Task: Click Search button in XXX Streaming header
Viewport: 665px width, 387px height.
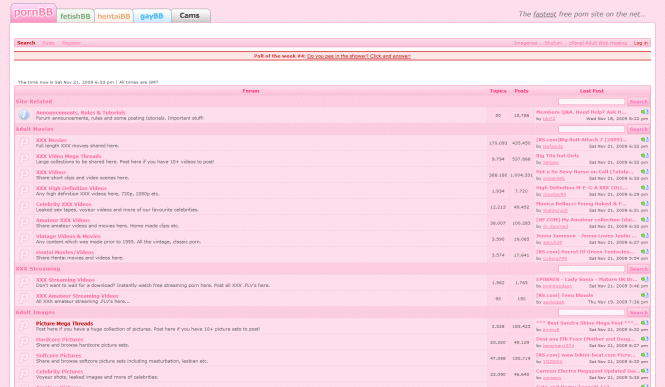Action: 638,269
